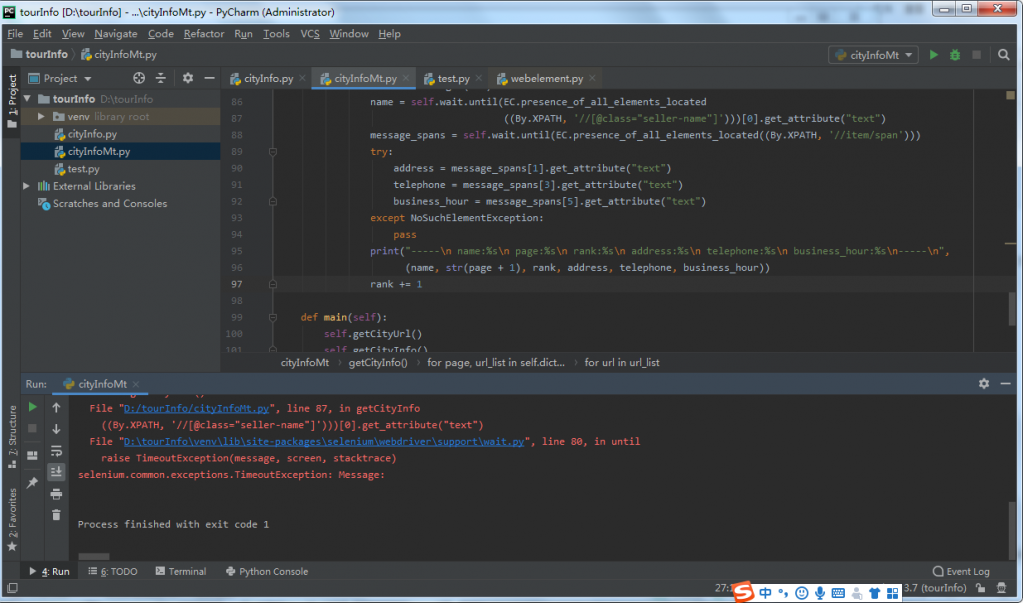Toggle scroll to end in Run console
The height and width of the screenshot is (603, 1023).
(56, 472)
